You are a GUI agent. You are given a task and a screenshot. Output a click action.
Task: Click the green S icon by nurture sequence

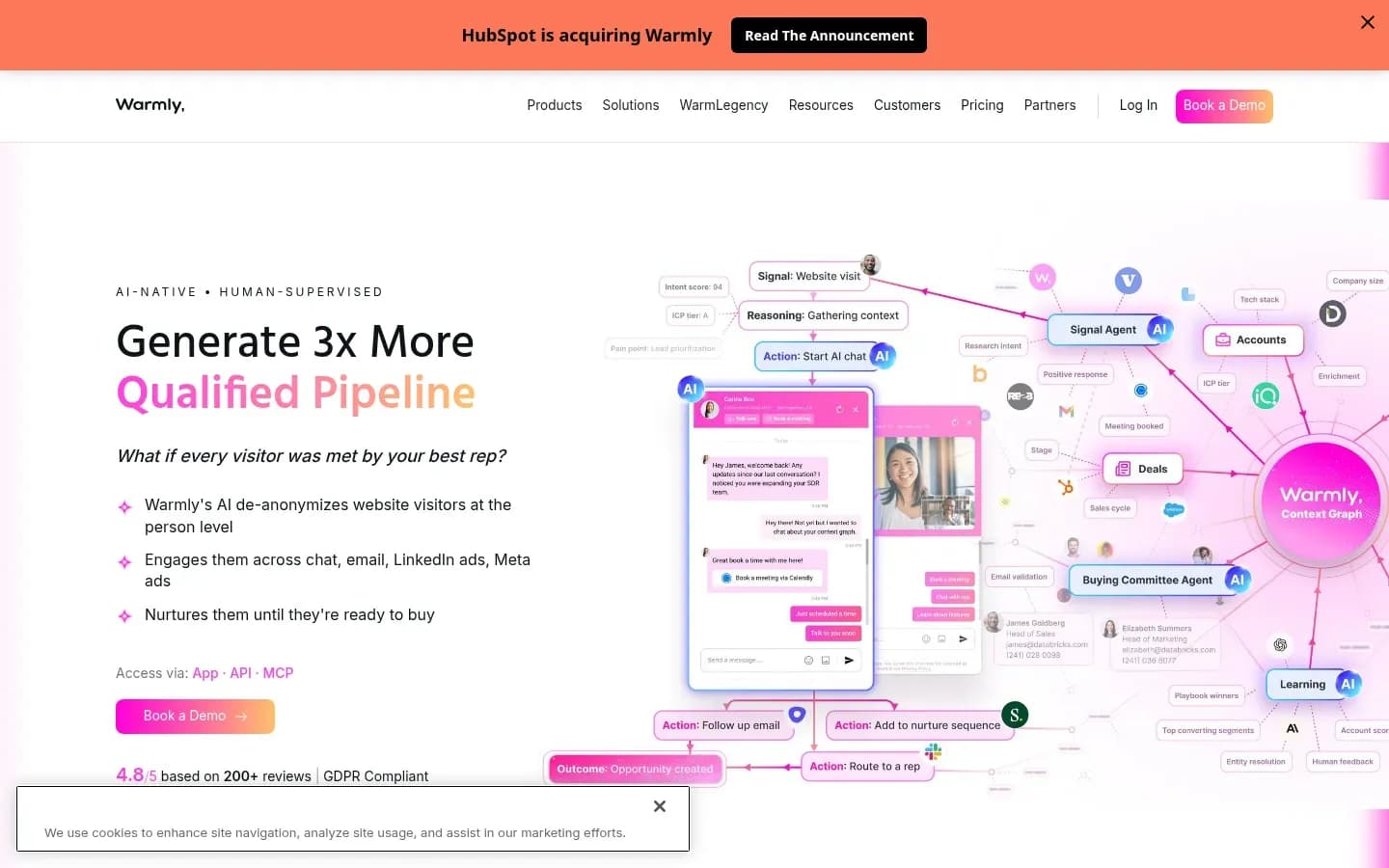[x=1015, y=715]
